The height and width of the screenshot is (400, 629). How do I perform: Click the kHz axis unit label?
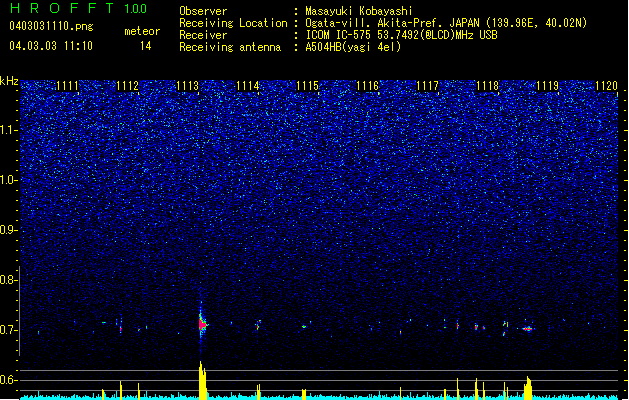pos(9,81)
